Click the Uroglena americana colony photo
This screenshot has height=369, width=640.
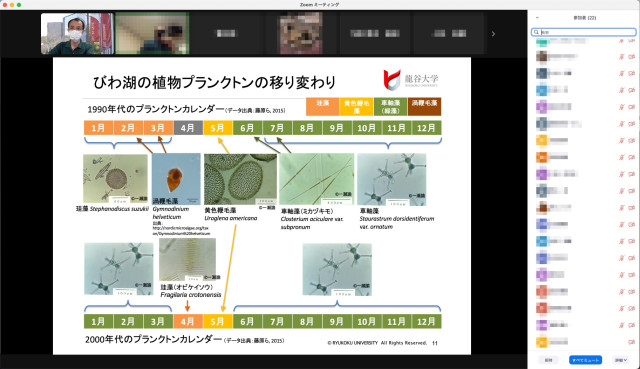[240, 179]
